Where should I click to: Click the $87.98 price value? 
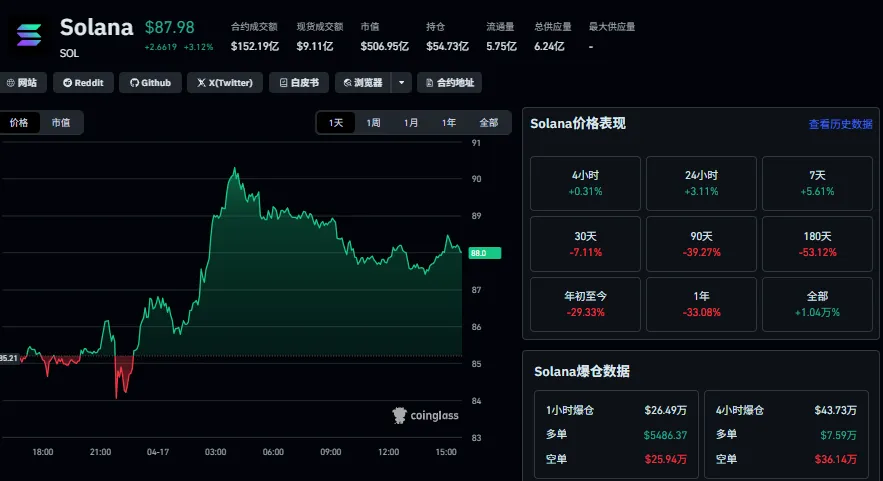[x=170, y=27]
